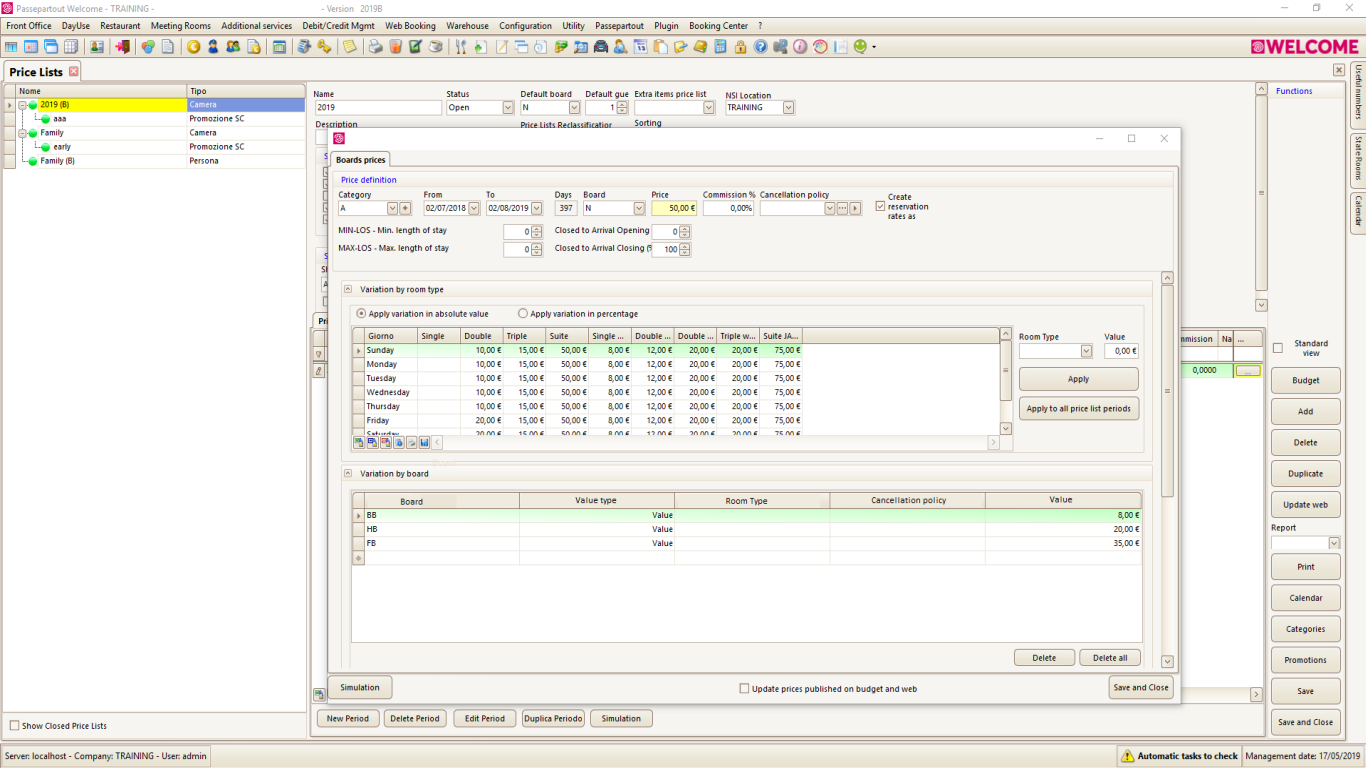This screenshot has height=768, width=1366.
Task: Enable Update prices published on budget and web
Action: tap(744, 689)
